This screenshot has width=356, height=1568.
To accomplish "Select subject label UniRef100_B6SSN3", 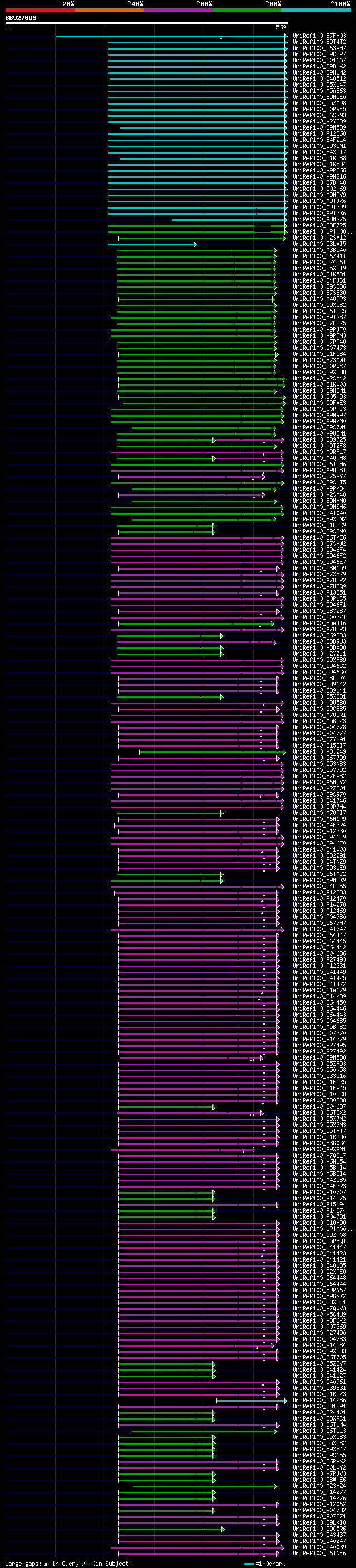I will [319, 115].
